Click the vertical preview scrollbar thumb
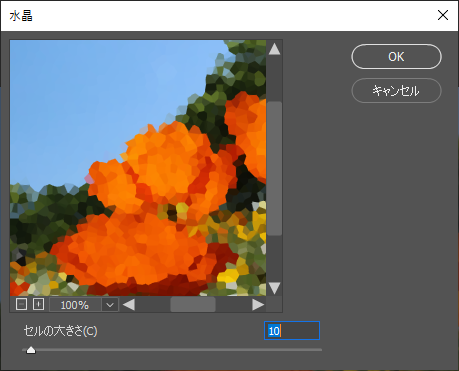Viewport: 459px width, 371px height. coord(275,169)
